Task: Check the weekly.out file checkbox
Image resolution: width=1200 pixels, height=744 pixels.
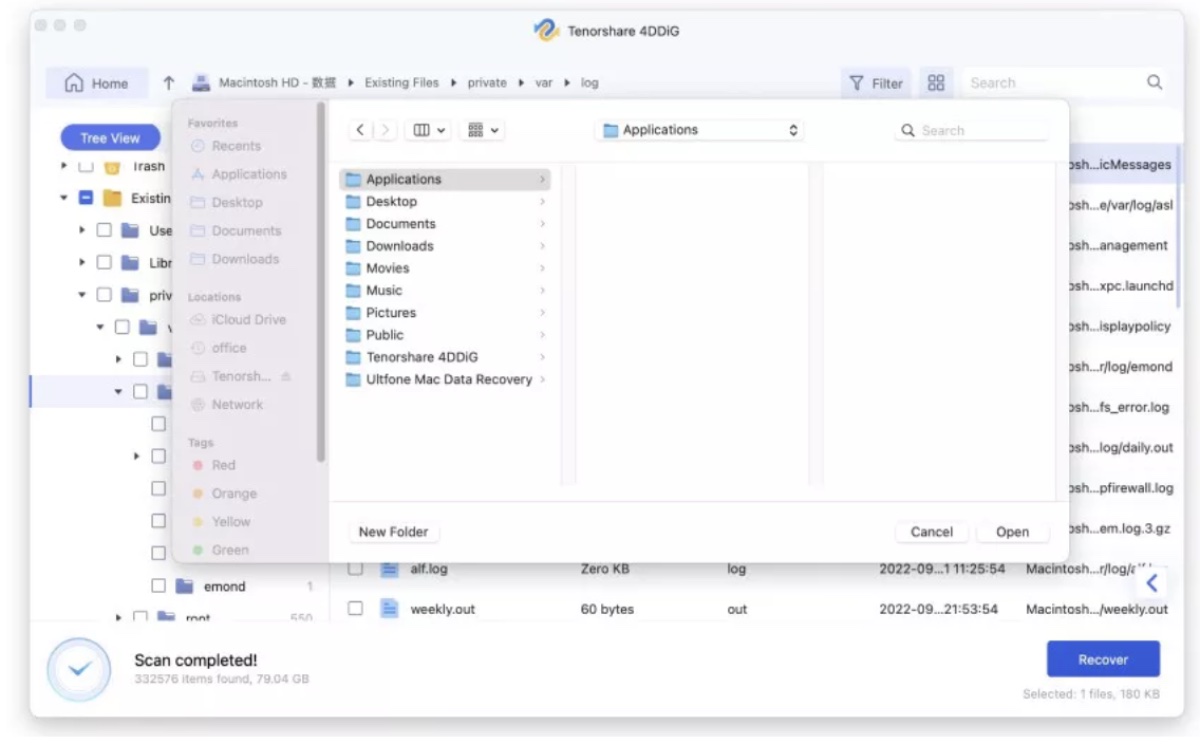Action: point(355,608)
